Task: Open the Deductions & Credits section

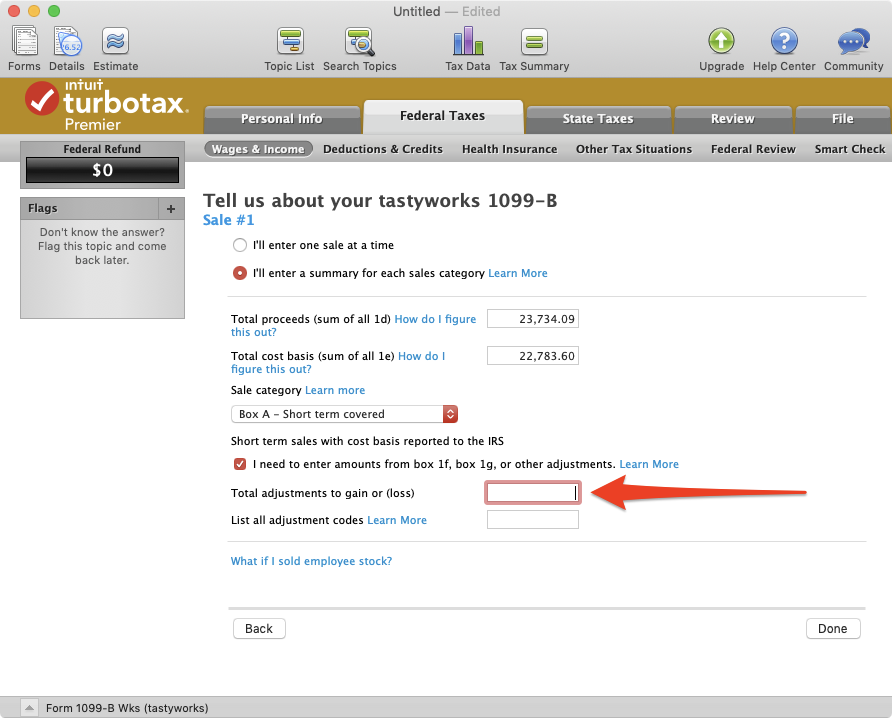Action: [383, 148]
